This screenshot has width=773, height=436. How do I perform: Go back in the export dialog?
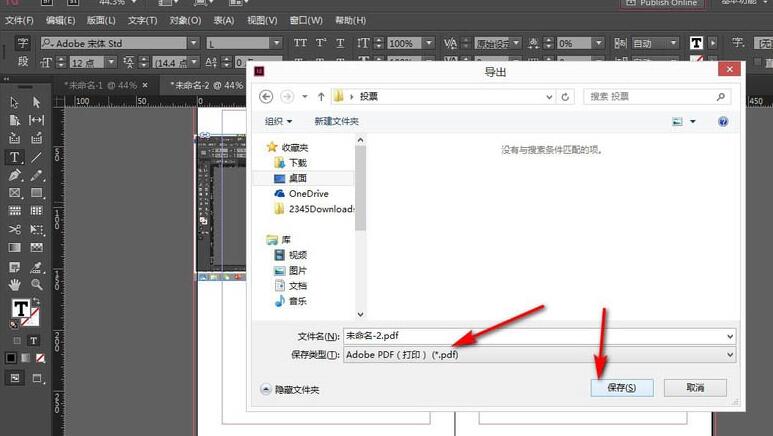266,97
